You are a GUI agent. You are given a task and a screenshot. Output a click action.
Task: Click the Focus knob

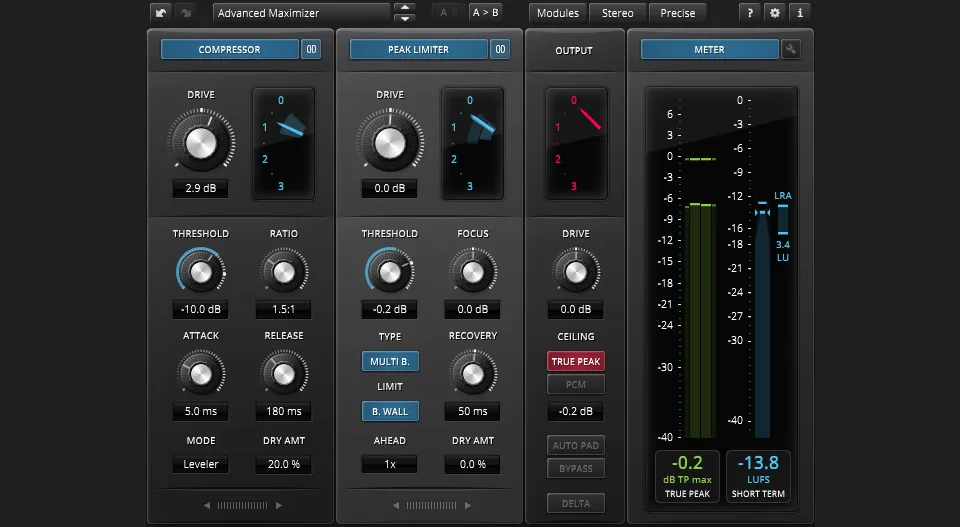point(473,272)
